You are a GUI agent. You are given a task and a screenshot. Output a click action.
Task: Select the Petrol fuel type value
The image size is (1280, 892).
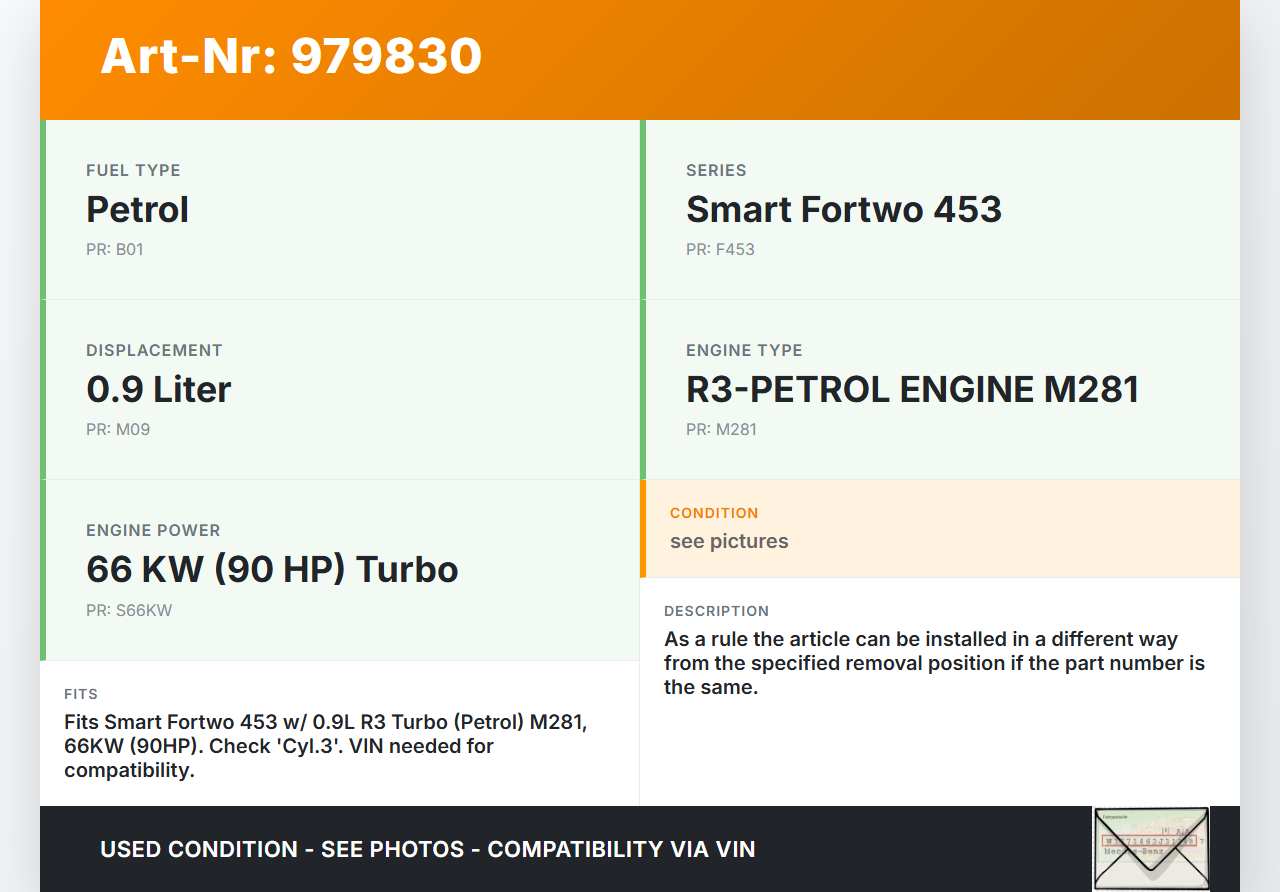[x=137, y=209]
